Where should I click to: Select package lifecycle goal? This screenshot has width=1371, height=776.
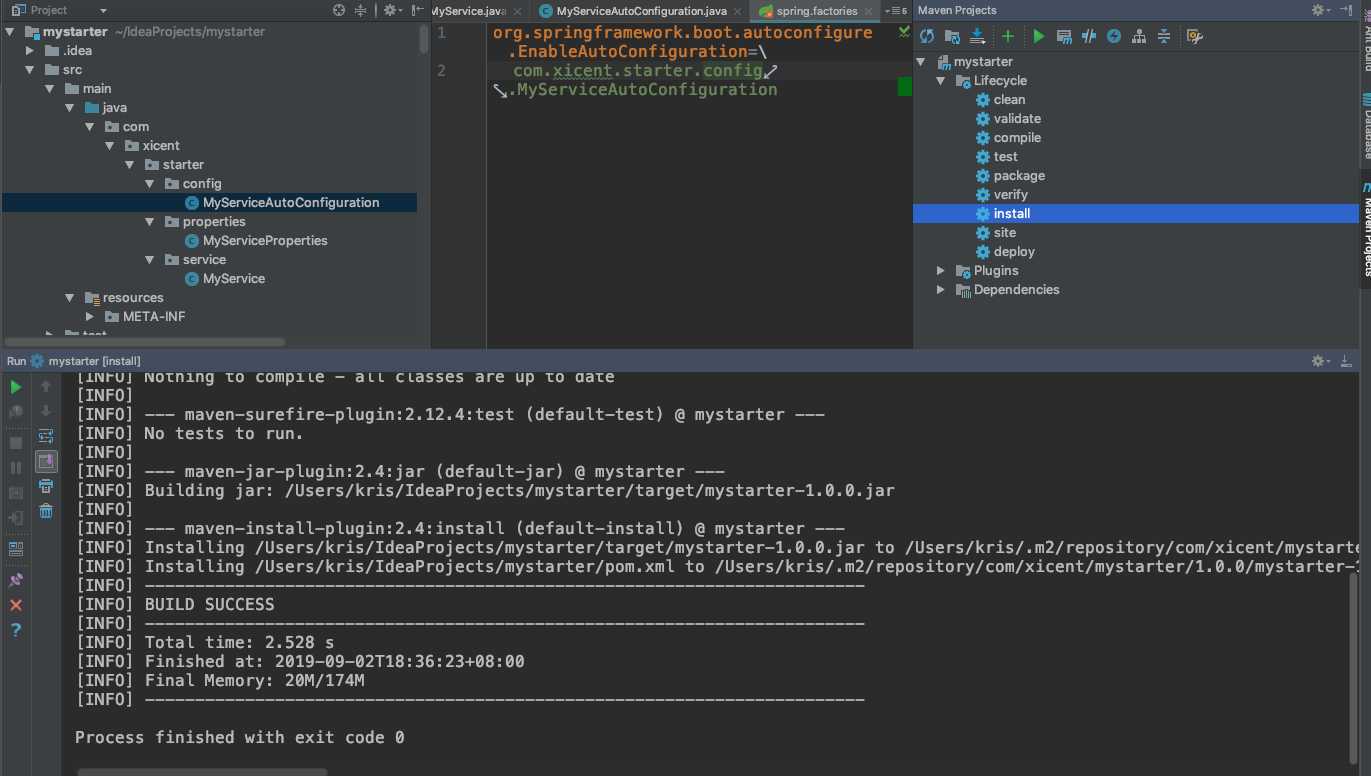(1019, 176)
